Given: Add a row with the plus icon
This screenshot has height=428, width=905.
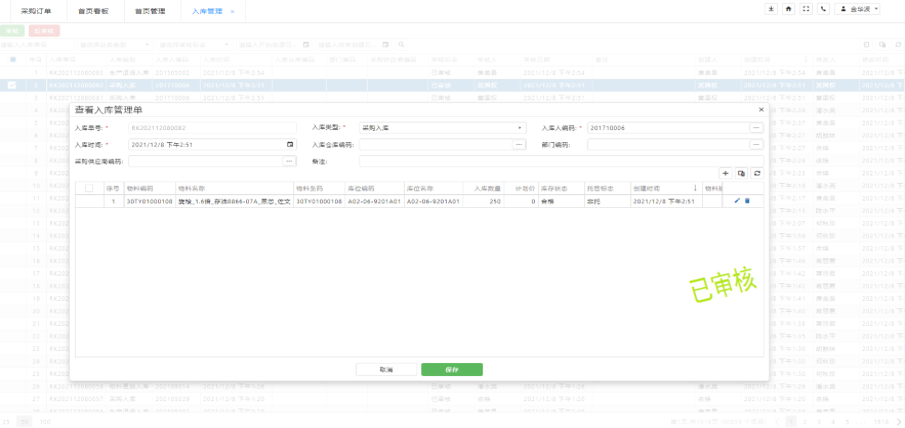Looking at the screenshot, I should (726, 173).
